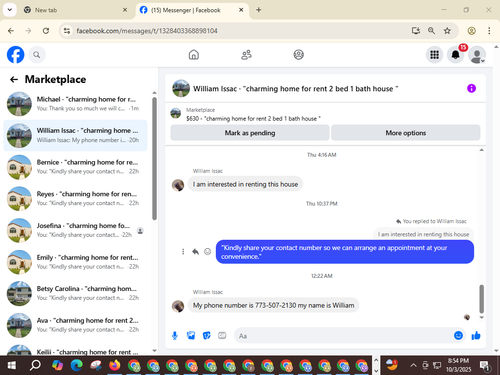Choose a GIF with the GIF icon
This screenshot has width=500, height=375.
(x=222, y=335)
